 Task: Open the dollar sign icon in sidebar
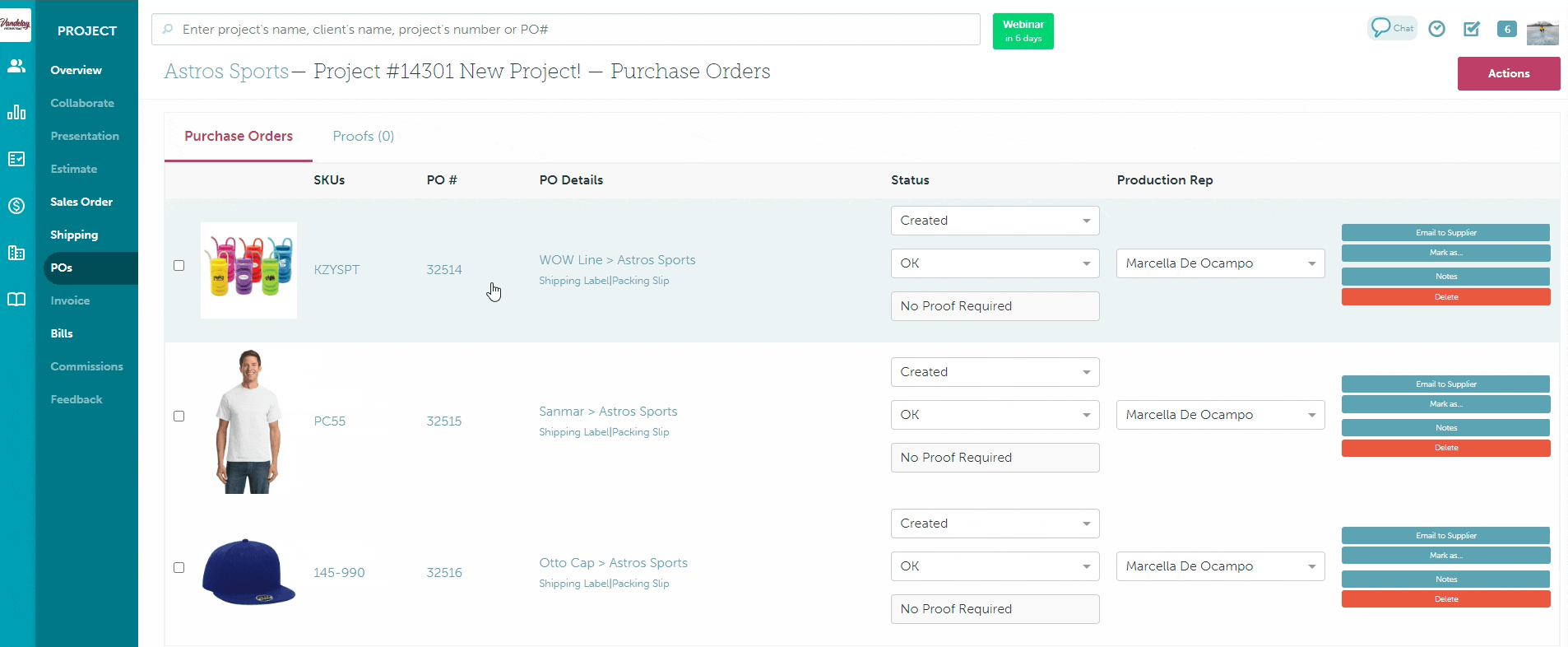pyautogui.click(x=16, y=206)
